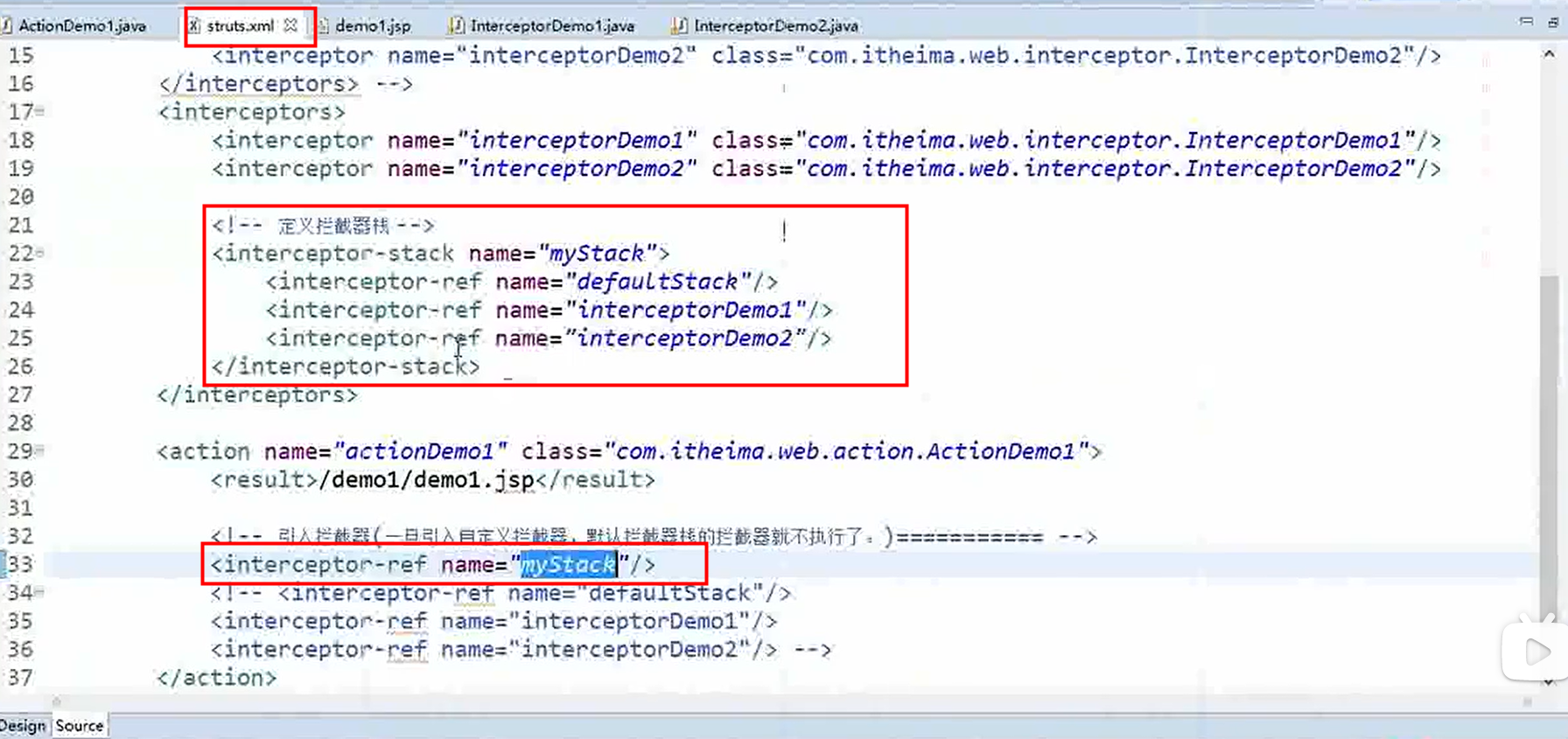Click the vertical scrollbar up arrow

coord(1549,54)
